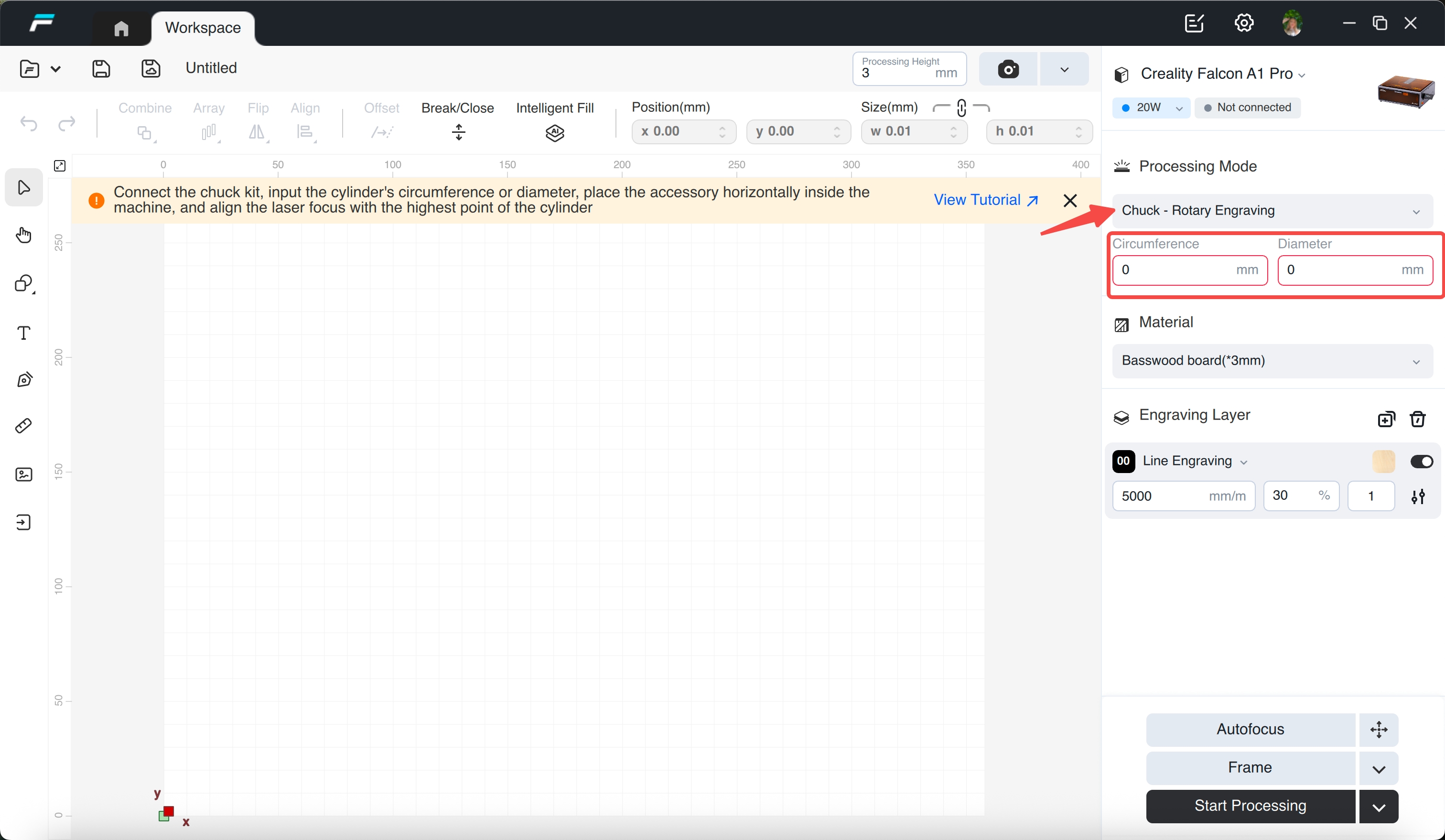Select the Text tool in left sidebar
Screen dimensions: 1445x840
click(23, 333)
